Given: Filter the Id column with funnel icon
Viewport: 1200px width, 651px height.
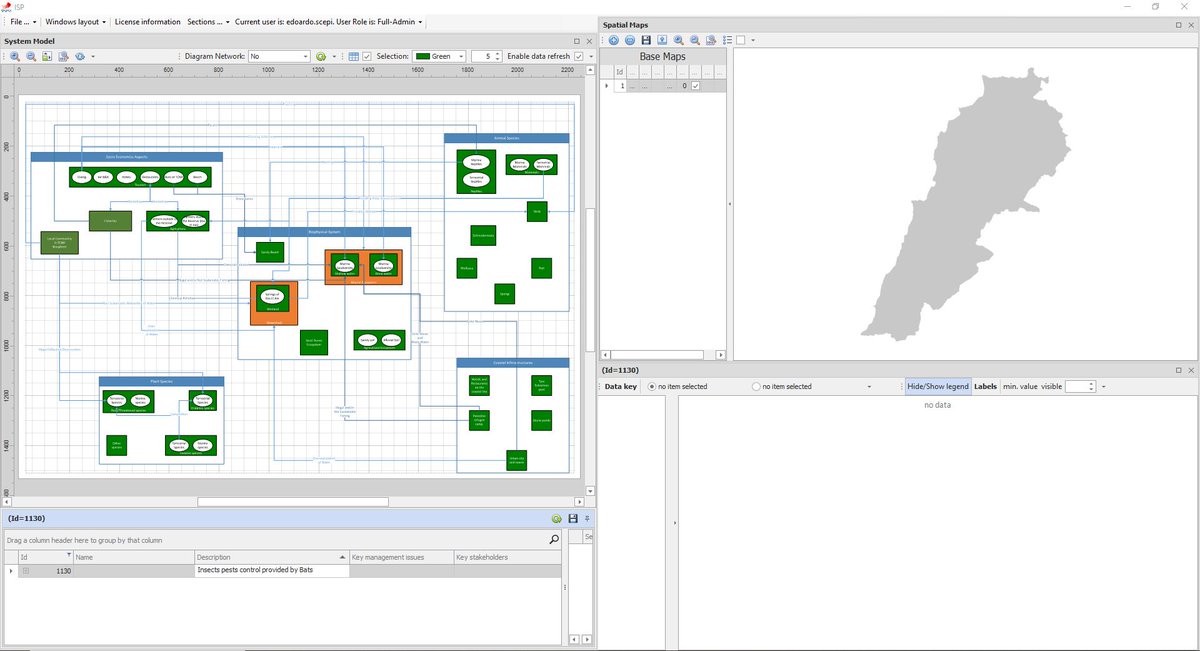Looking at the screenshot, I should (69, 554).
